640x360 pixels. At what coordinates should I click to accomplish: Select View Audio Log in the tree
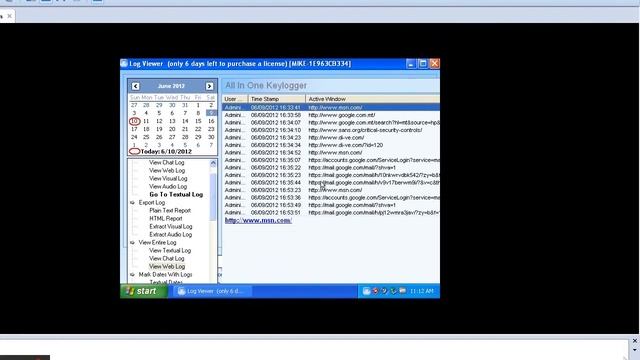coord(168,187)
